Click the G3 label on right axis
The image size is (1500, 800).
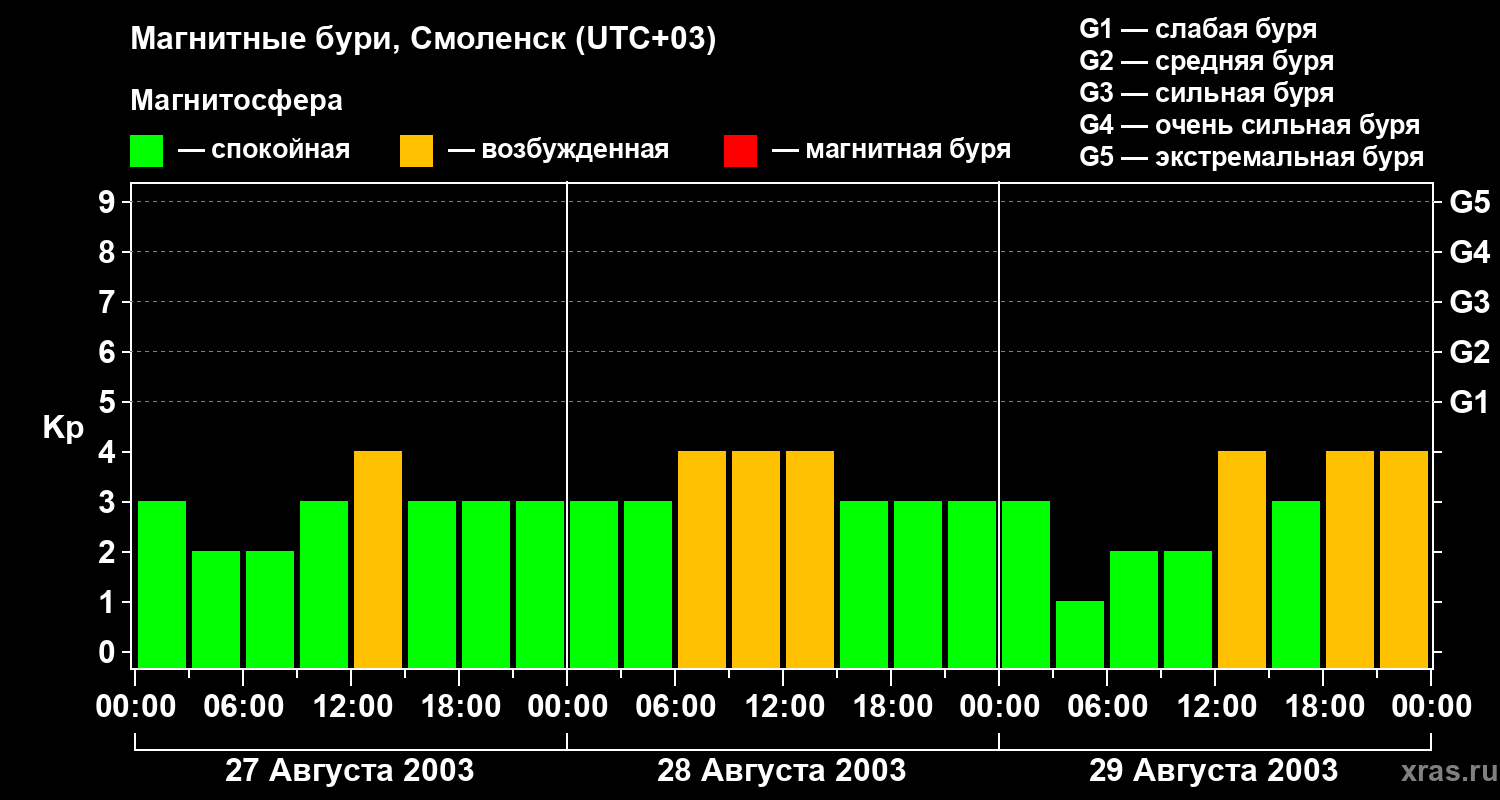1469,302
